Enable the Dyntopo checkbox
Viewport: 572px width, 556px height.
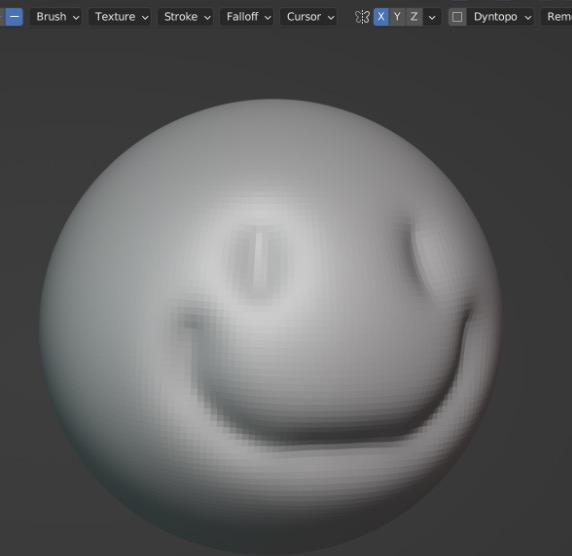coord(457,17)
